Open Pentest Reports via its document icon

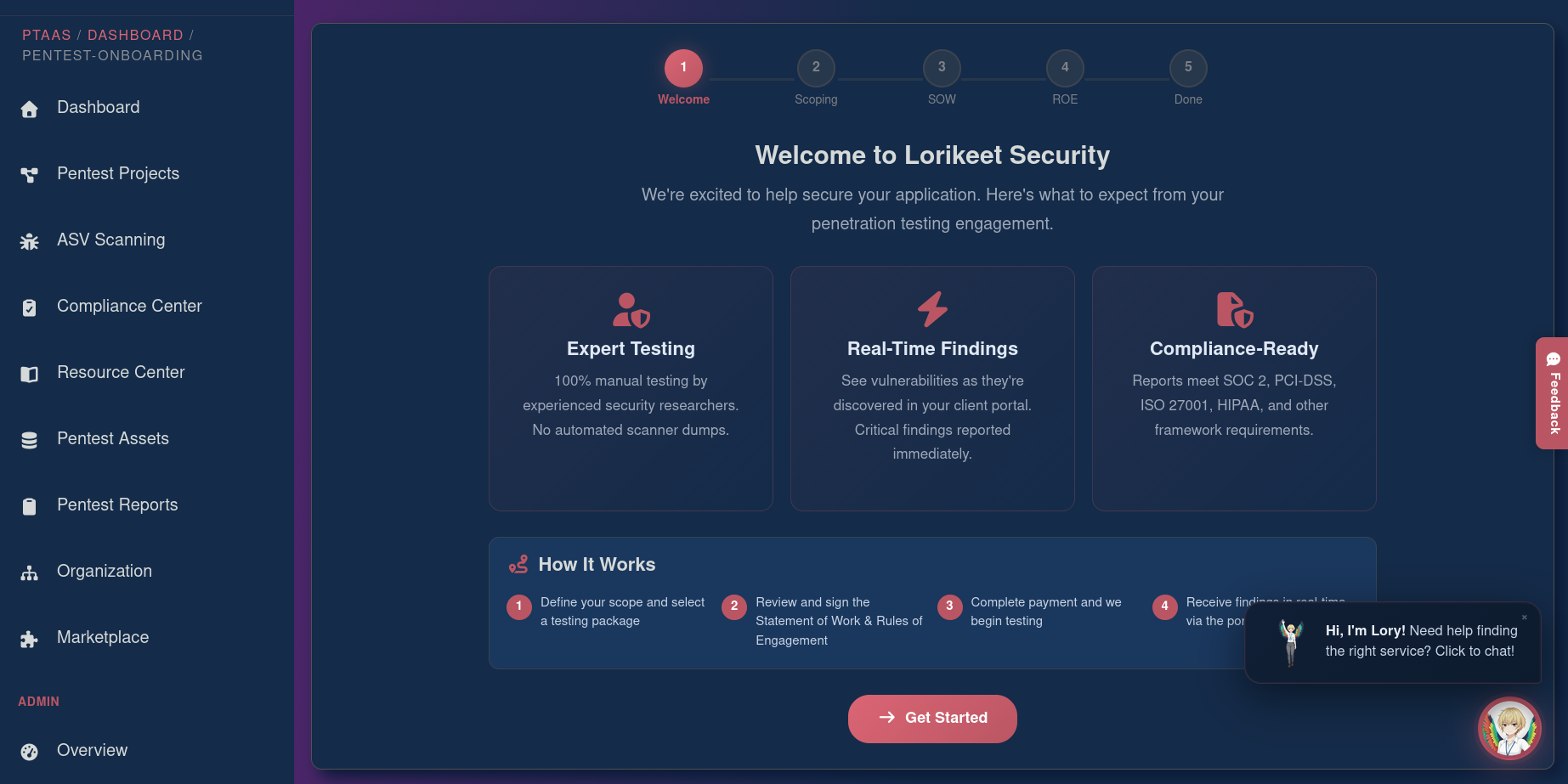[x=30, y=505]
